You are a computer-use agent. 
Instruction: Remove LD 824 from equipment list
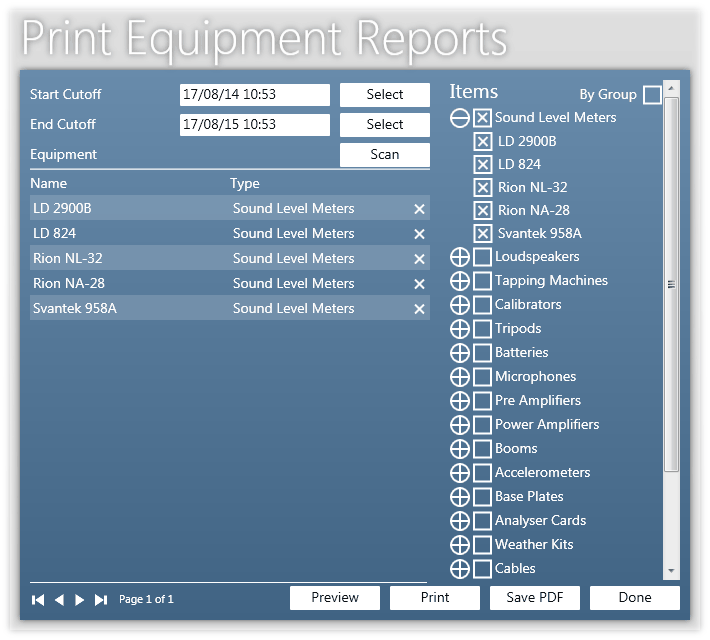click(419, 234)
